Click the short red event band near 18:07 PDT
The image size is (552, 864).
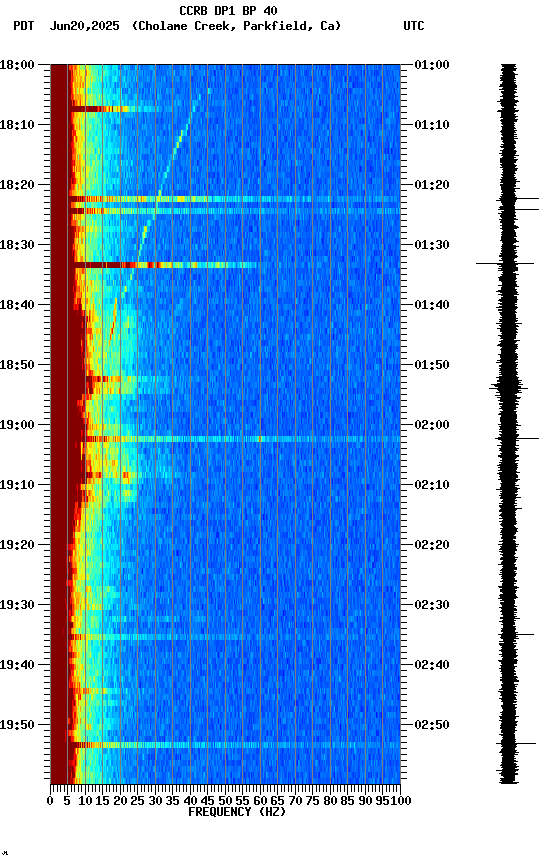pyautogui.click(x=99, y=109)
